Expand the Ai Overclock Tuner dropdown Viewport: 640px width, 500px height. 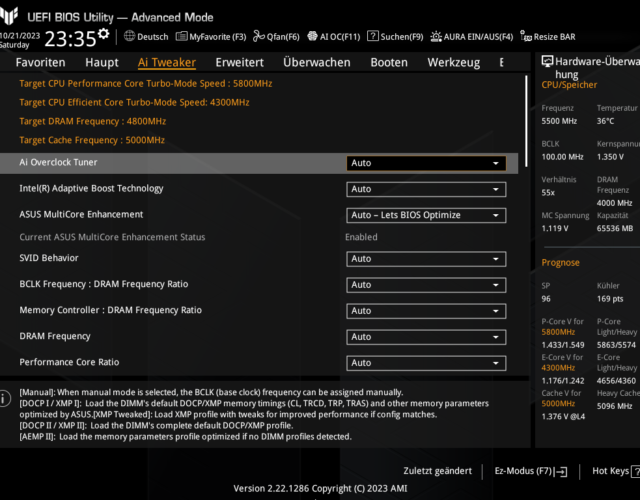coord(426,163)
